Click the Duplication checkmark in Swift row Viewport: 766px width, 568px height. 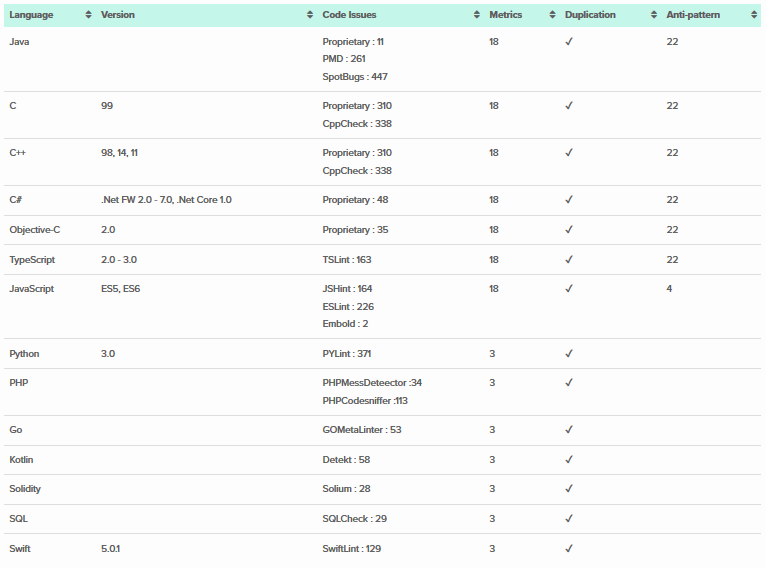coord(569,549)
